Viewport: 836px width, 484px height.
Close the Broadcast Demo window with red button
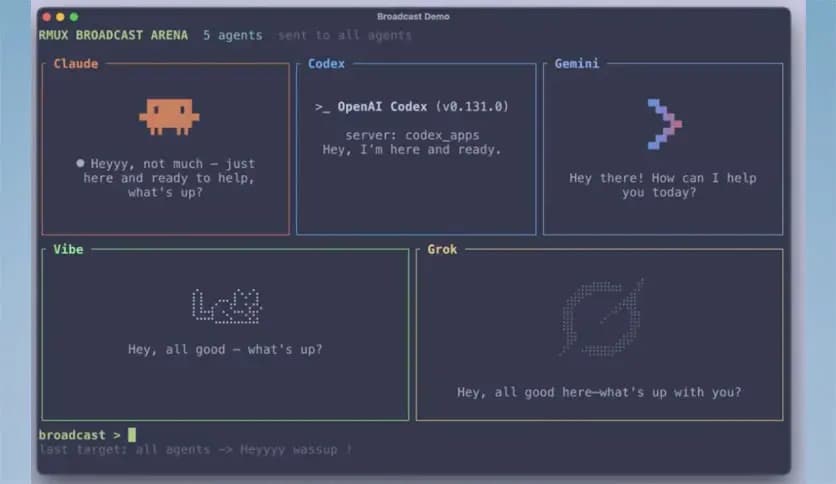[46, 17]
